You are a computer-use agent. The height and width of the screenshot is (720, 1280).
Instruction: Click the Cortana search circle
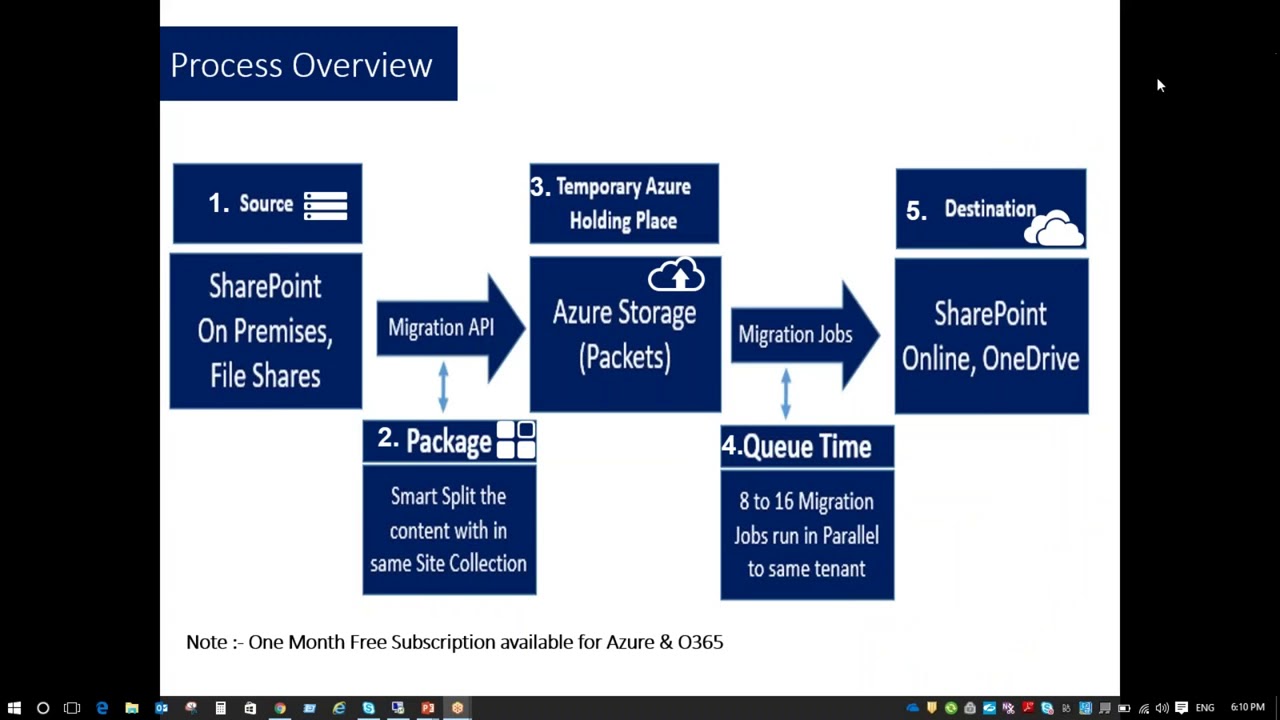tap(43, 708)
